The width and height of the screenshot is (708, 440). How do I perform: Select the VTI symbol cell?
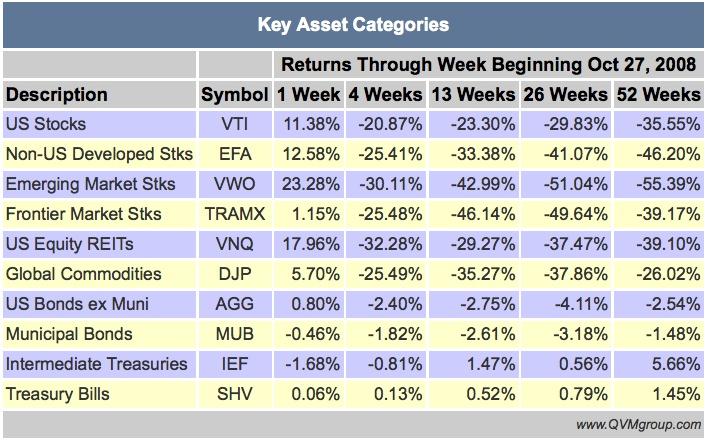click(235, 125)
